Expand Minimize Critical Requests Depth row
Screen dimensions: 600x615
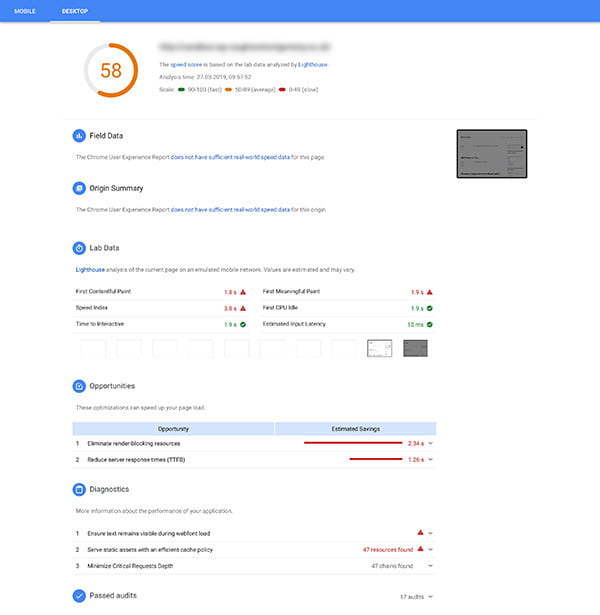pos(431,566)
